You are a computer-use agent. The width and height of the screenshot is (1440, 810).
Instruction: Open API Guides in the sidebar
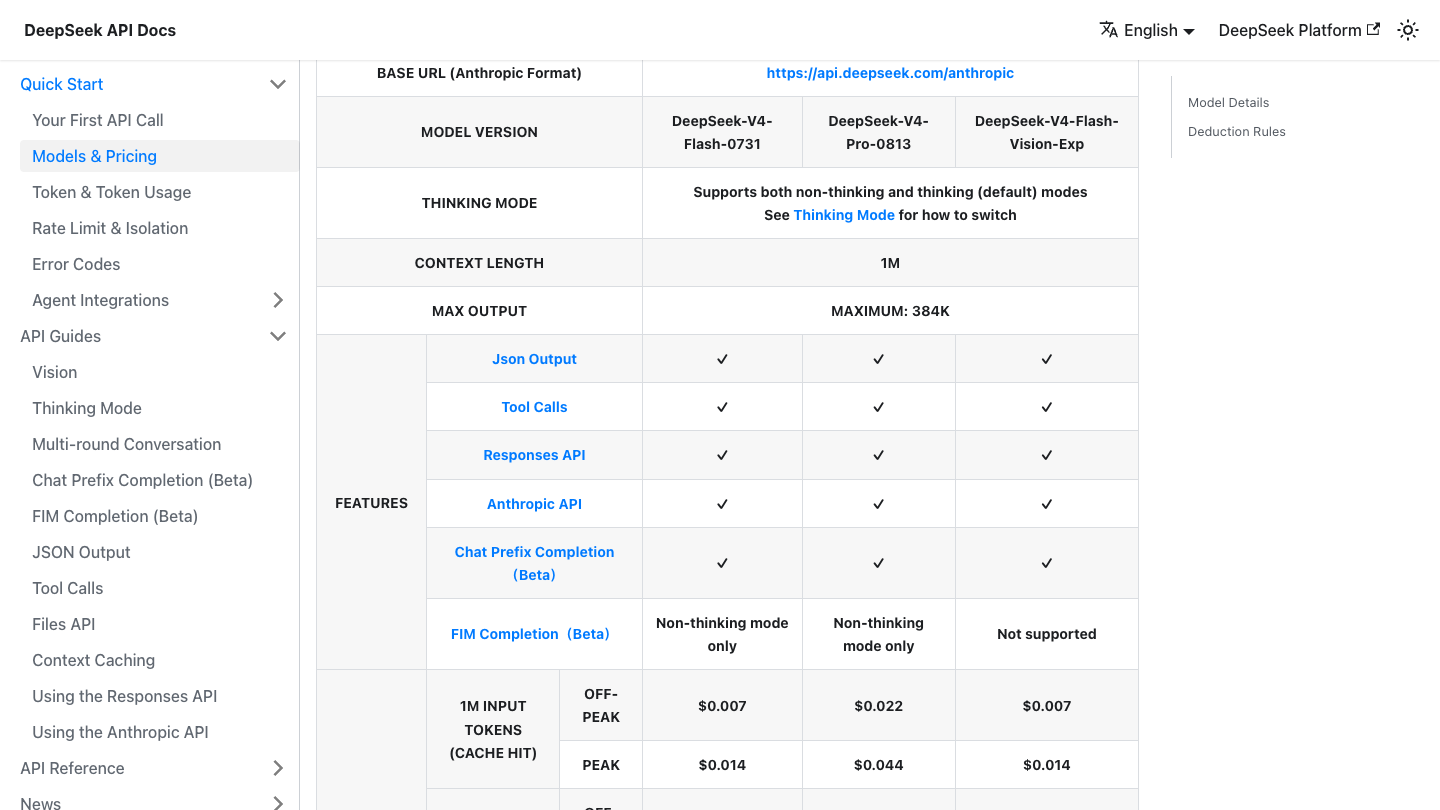click(60, 336)
